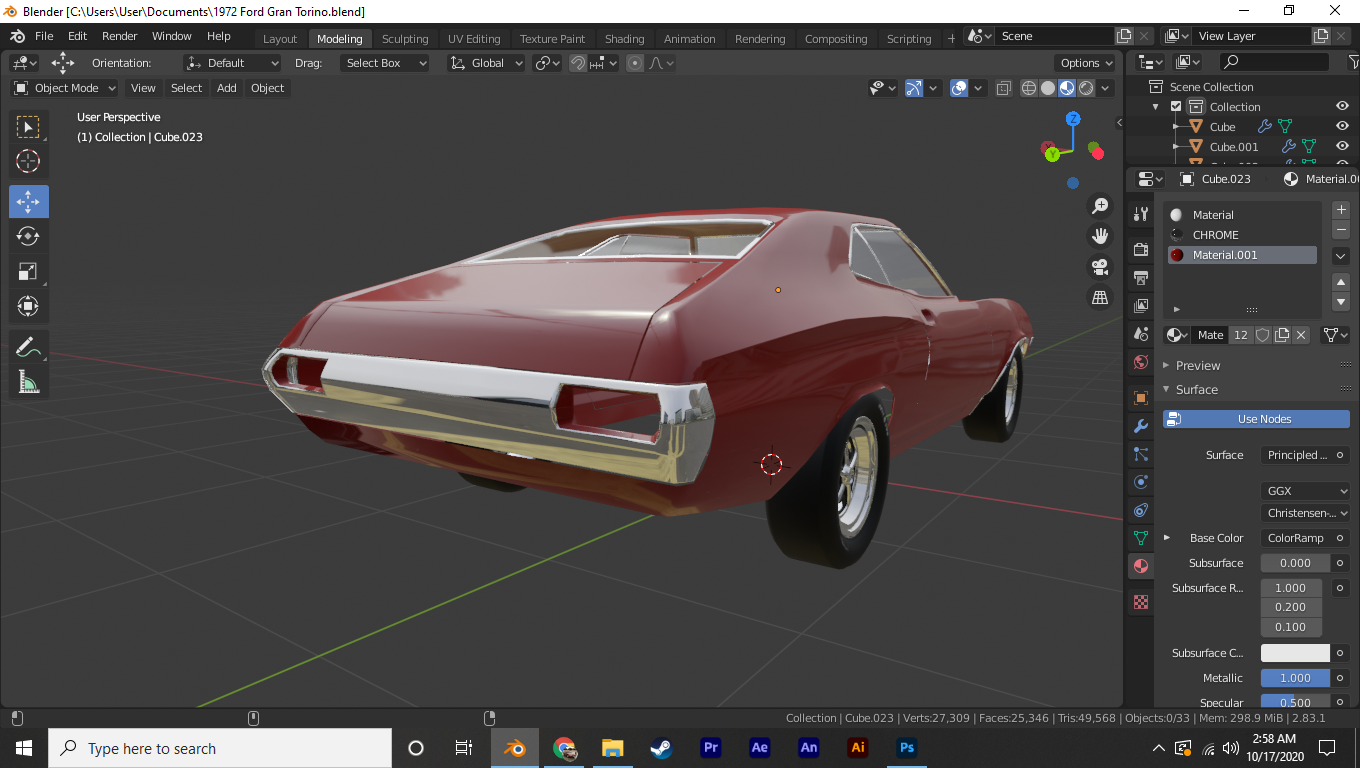Remove material slot with minus button
1360x768 pixels.
(x=1342, y=230)
